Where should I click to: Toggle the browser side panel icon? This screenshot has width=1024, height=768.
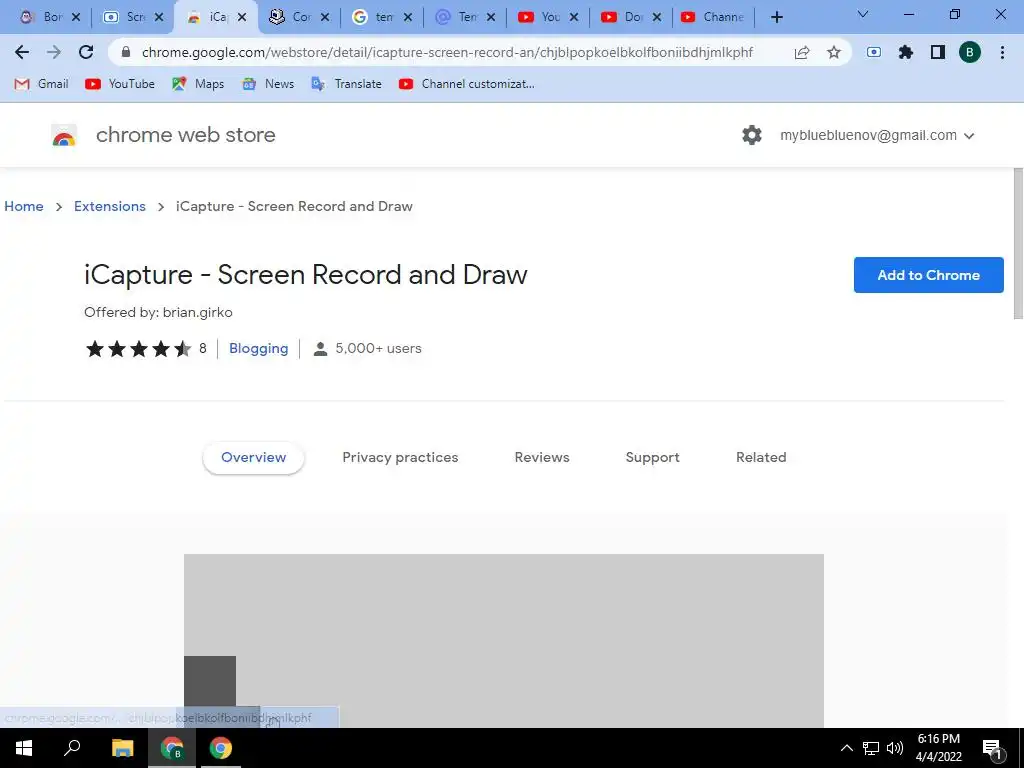click(938, 52)
